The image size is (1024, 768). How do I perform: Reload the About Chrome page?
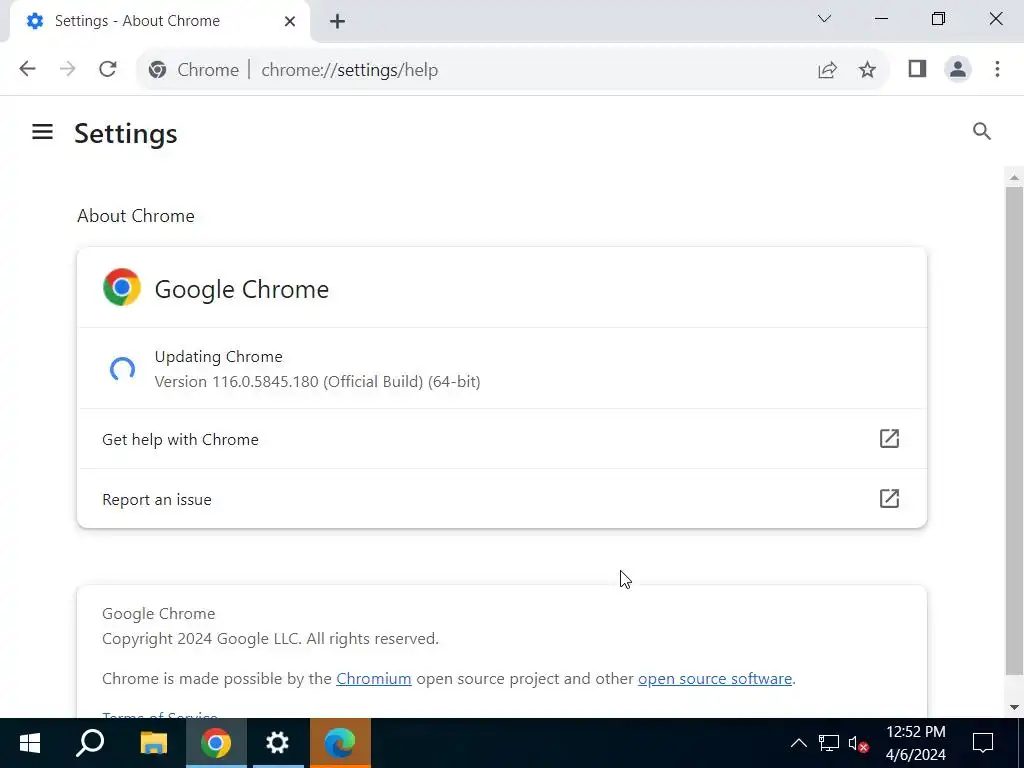108,69
